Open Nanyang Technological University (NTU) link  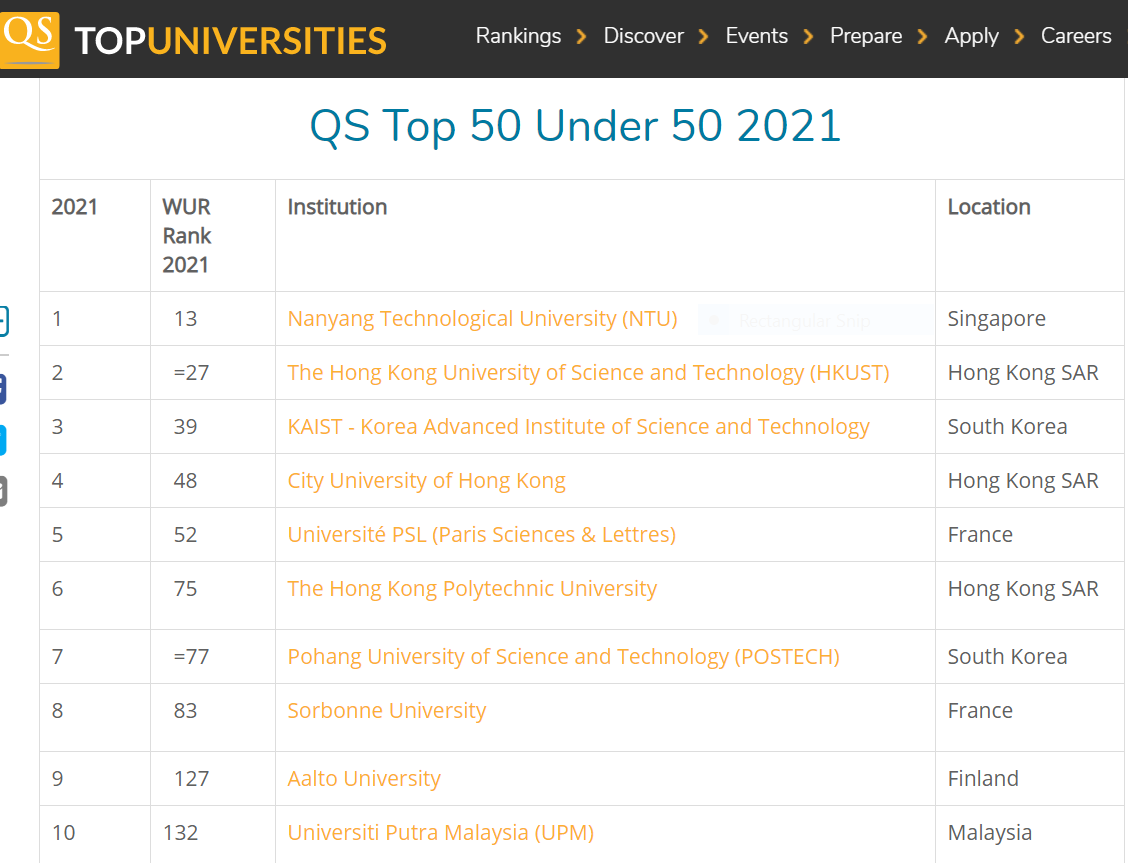(482, 319)
